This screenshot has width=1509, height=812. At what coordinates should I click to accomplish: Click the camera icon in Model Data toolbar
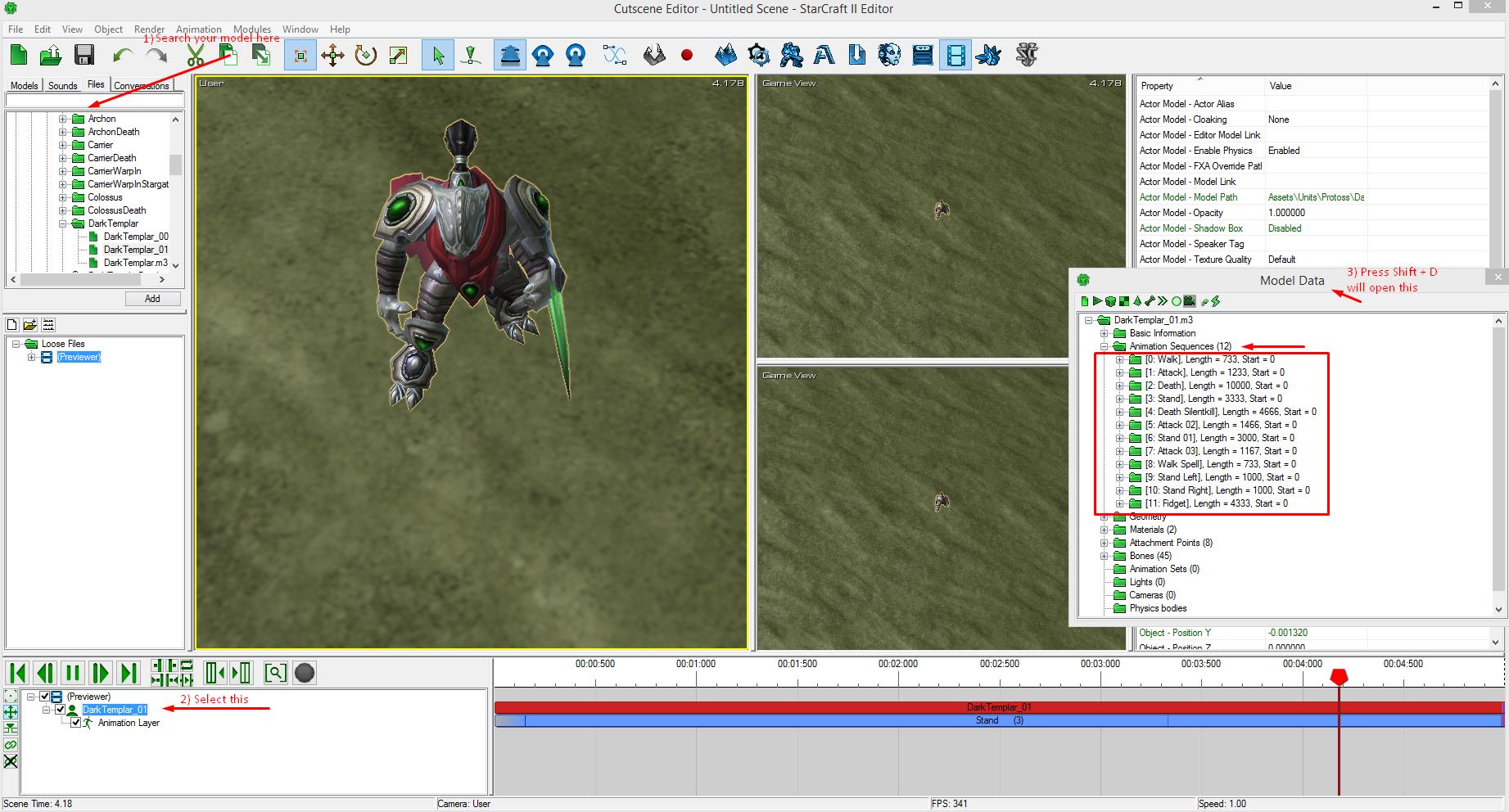pos(1190,301)
